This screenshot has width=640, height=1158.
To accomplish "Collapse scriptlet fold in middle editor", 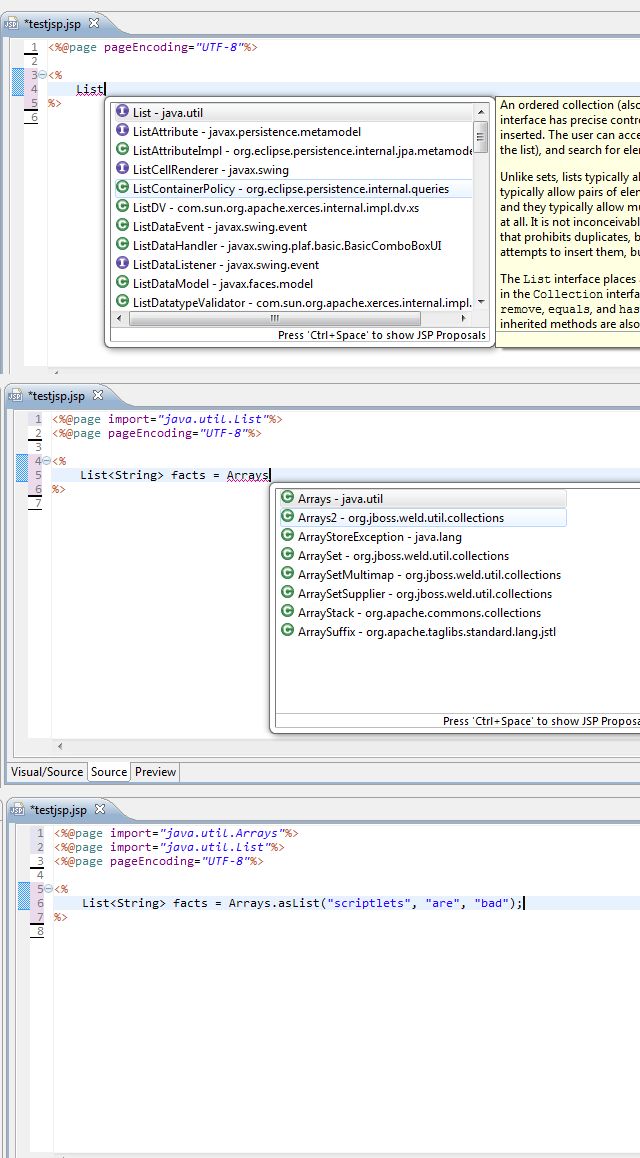I will tap(46, 461).
